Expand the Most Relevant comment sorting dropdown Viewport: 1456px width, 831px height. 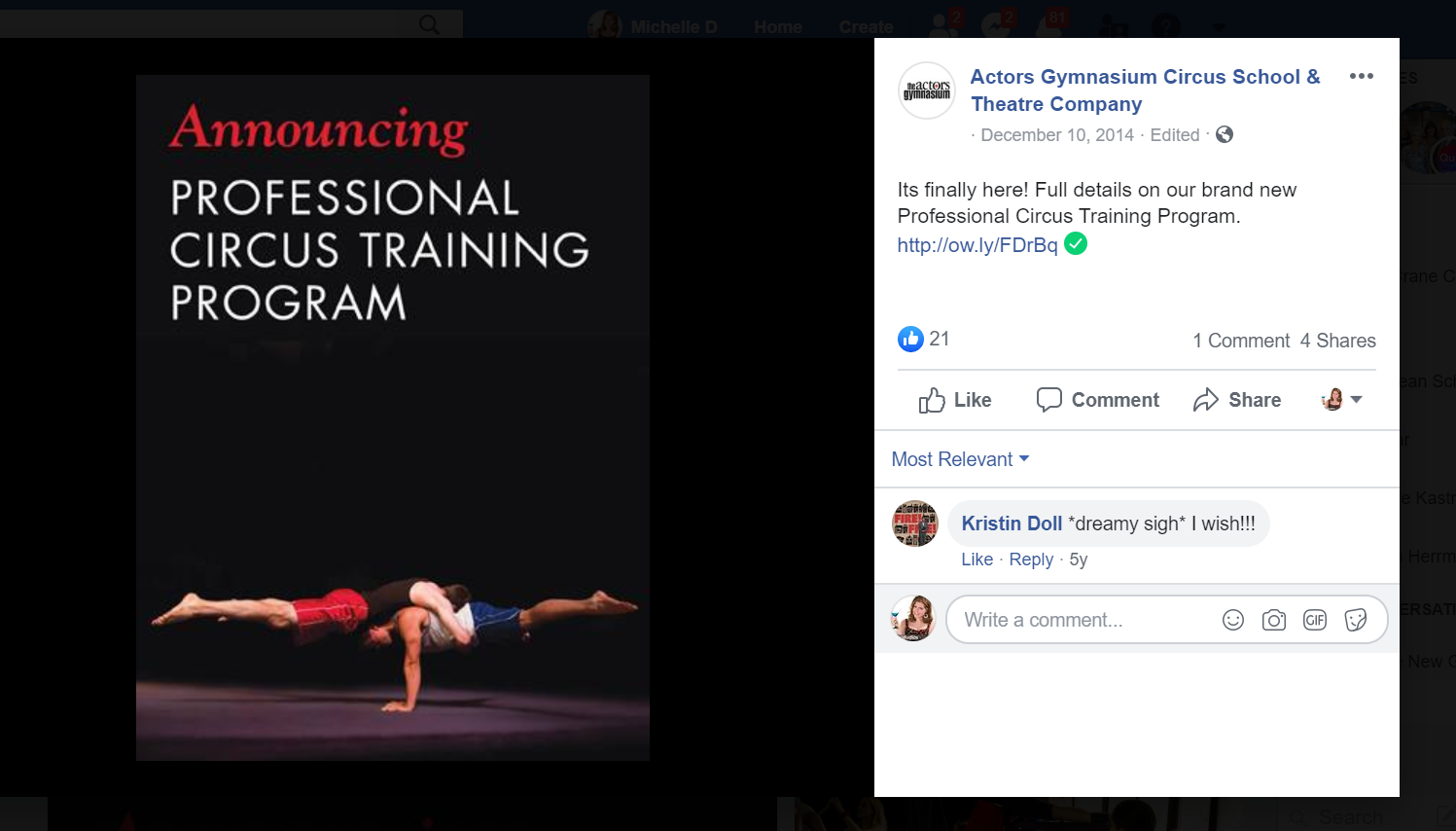tap(960, 459)
